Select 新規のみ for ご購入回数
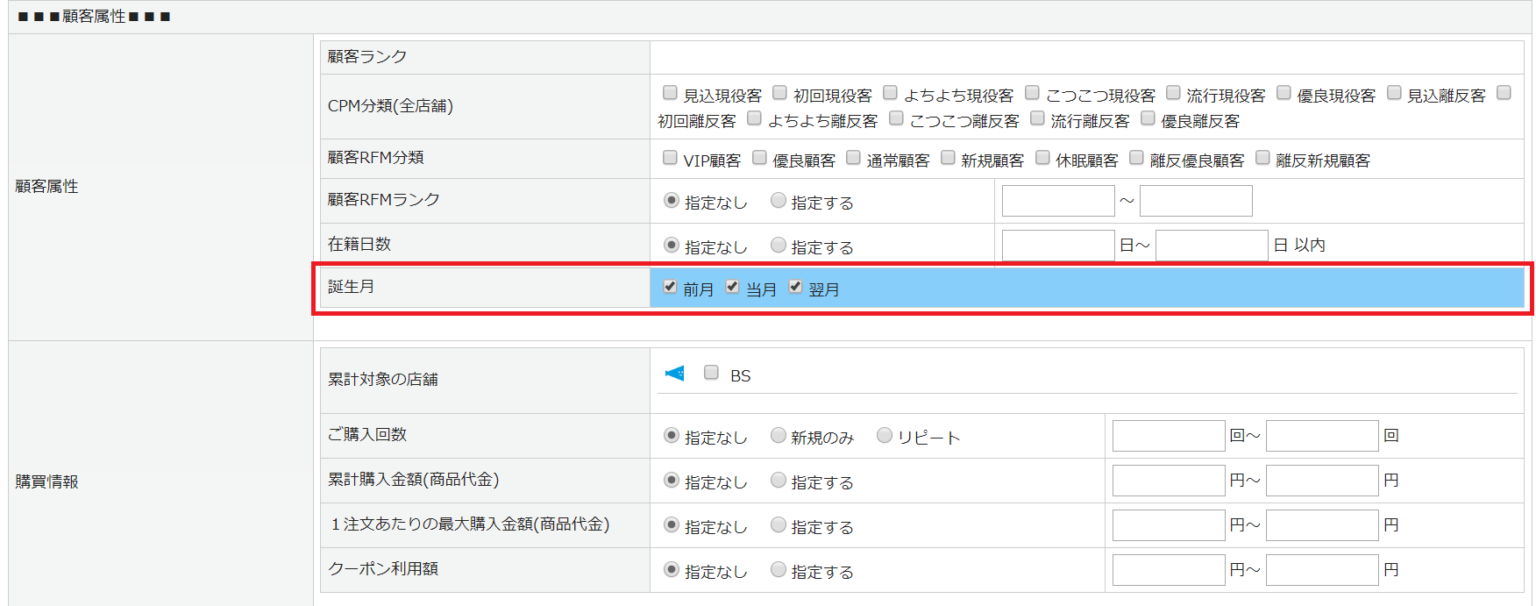This screenshot has width=1536, height=606. tap(778, 436)
